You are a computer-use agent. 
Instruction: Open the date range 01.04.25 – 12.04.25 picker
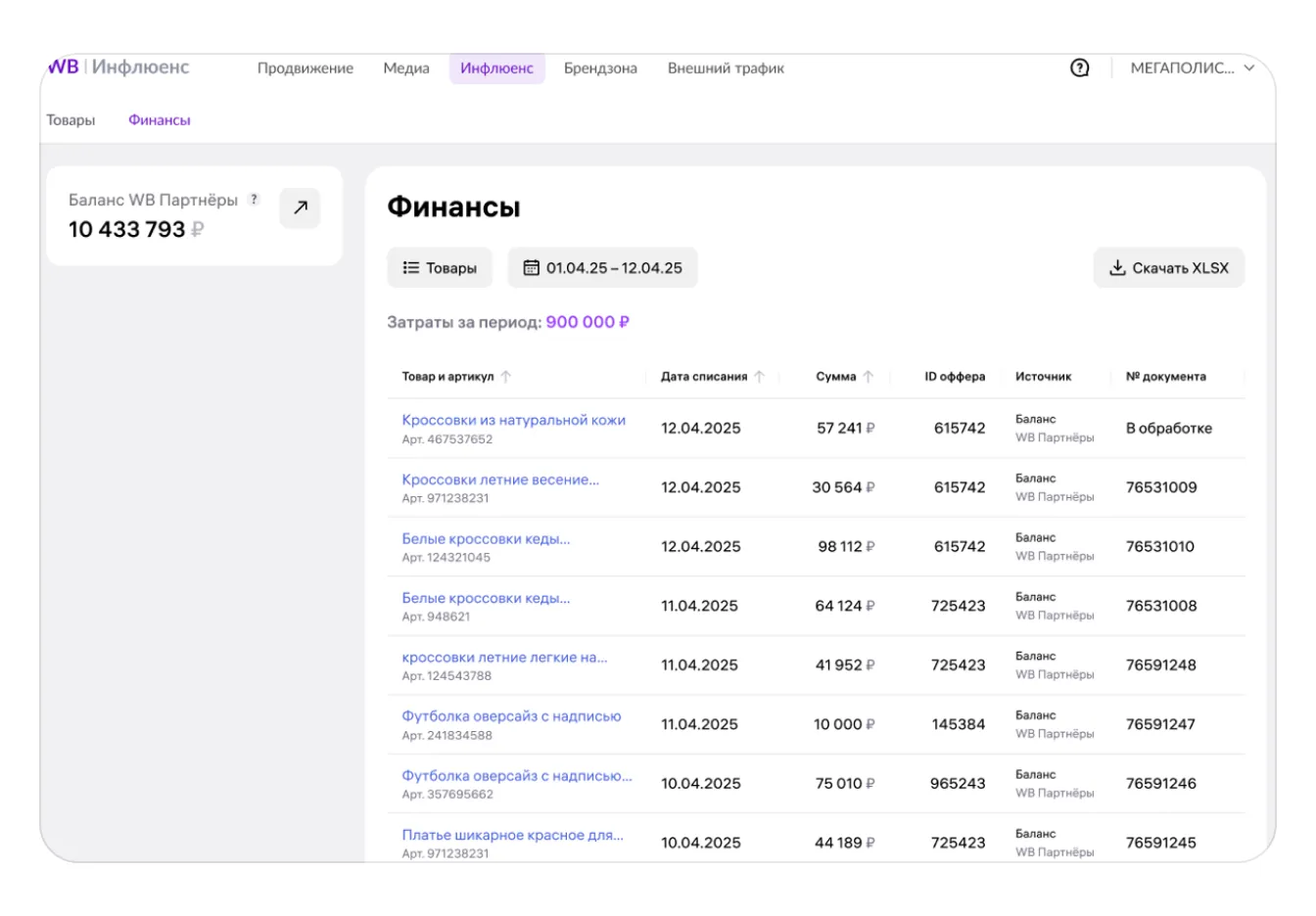coord(602,267)
